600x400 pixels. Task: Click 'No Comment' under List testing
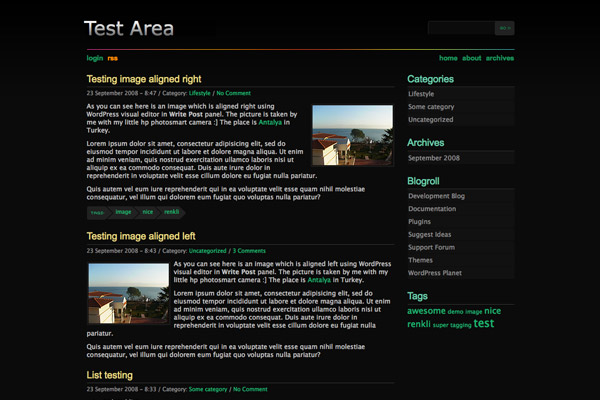[x=250, y=389]
